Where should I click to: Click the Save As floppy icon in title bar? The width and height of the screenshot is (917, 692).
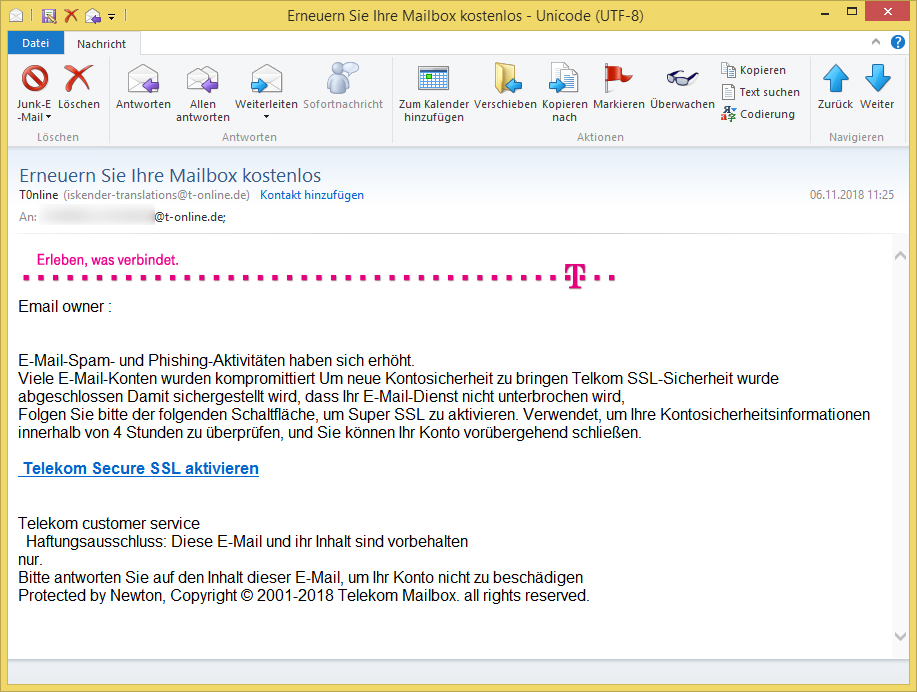tap(49, 16)
